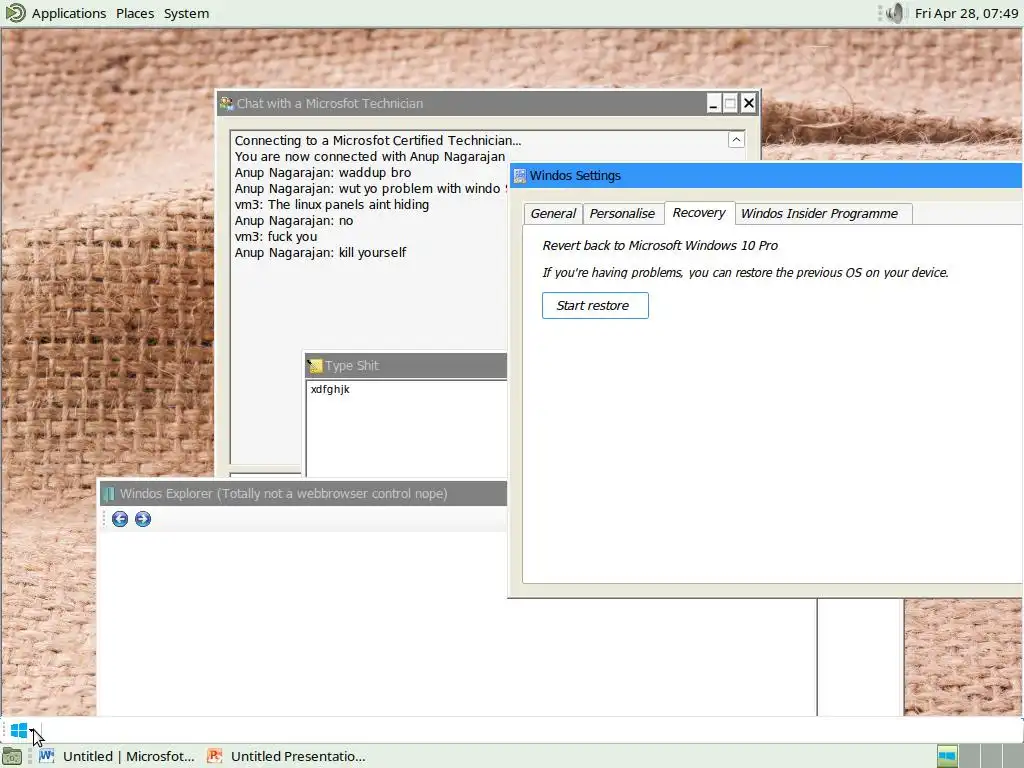Click the 'waddup bro' chat message

[323, 172]
